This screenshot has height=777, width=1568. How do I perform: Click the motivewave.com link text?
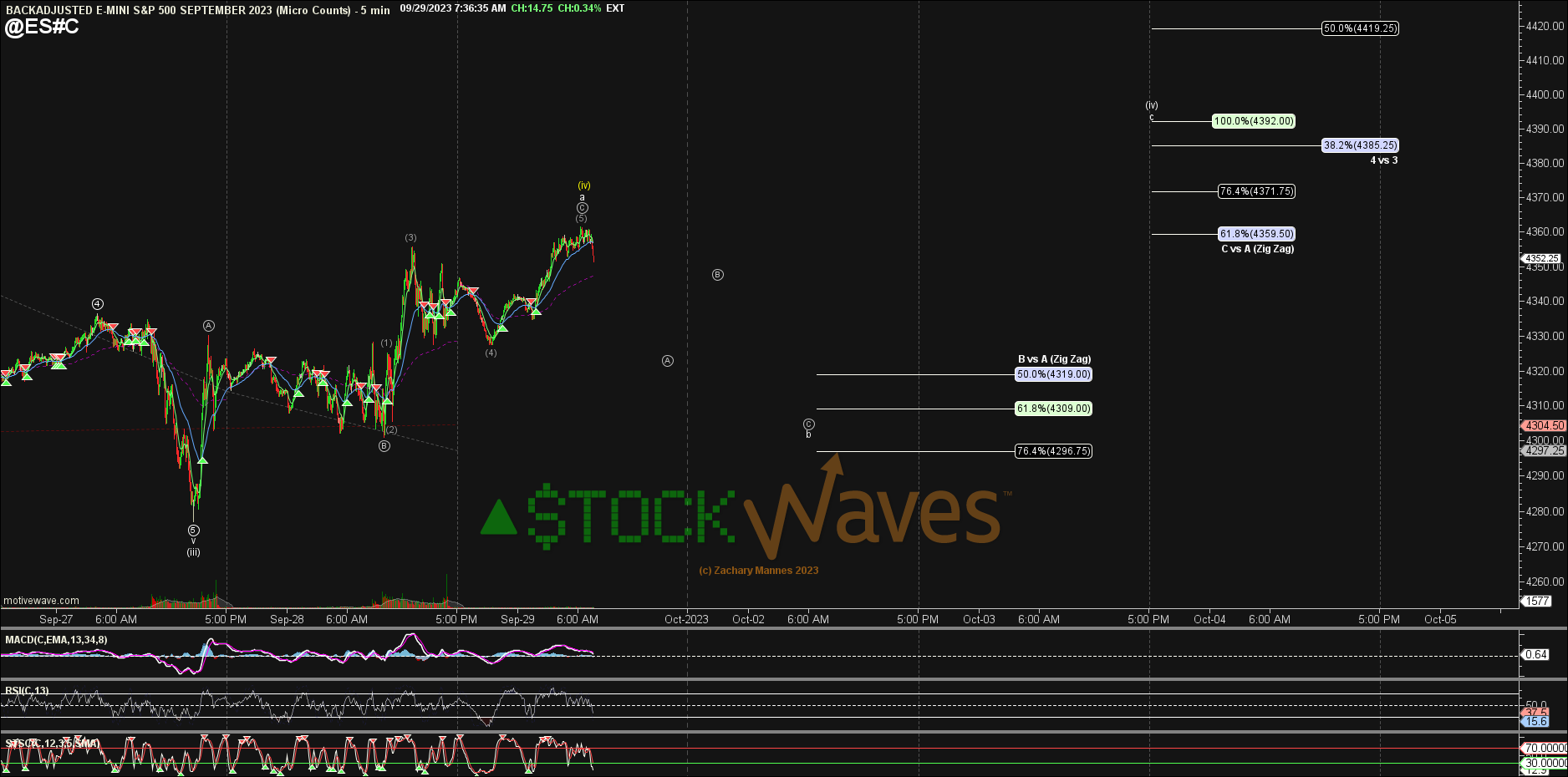coord(41,601)
